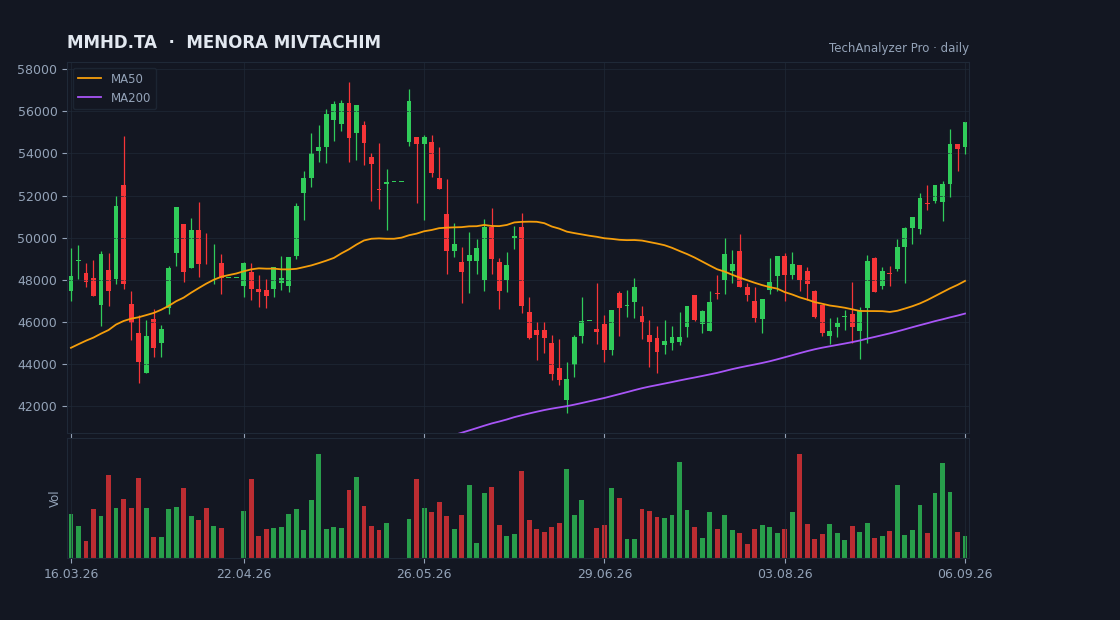Click the 06.09.26 date axis label
1120x620 pixels.
coord(965,574)
